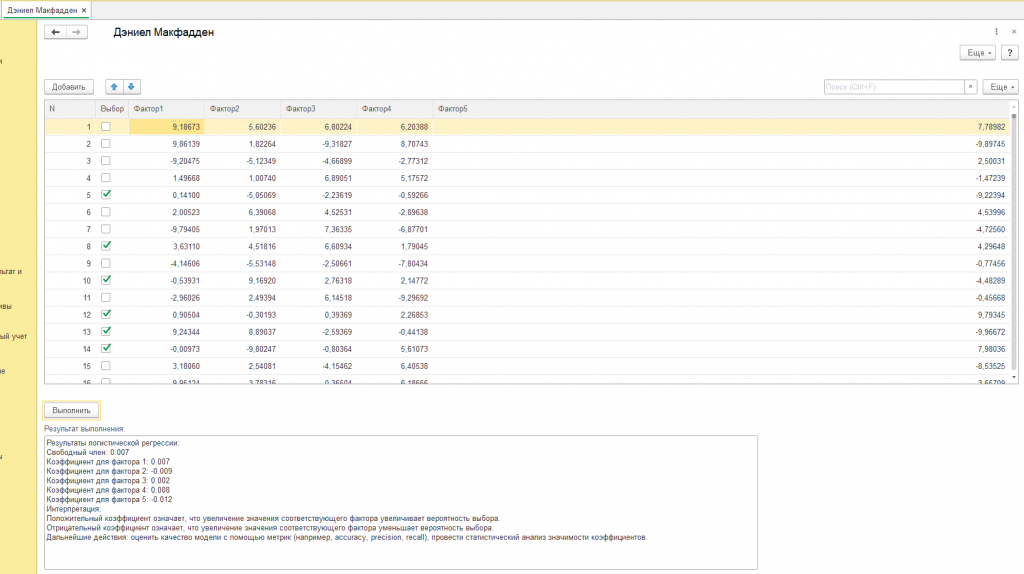Click the line Свободный член: 0.007
This screenshot has height=574, width=1024.
coord(88,452)
